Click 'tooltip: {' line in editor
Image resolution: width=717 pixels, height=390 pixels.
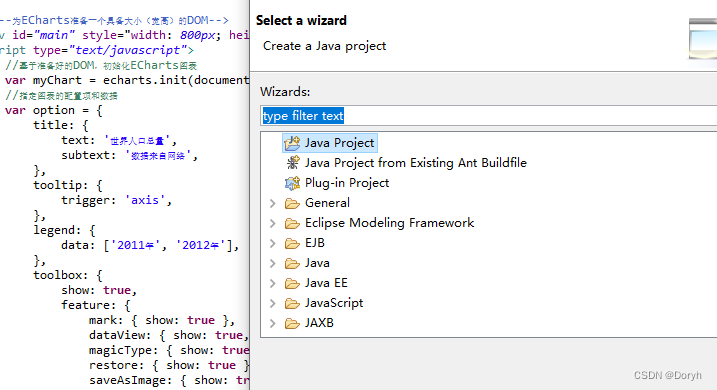(x=68, y=185)
